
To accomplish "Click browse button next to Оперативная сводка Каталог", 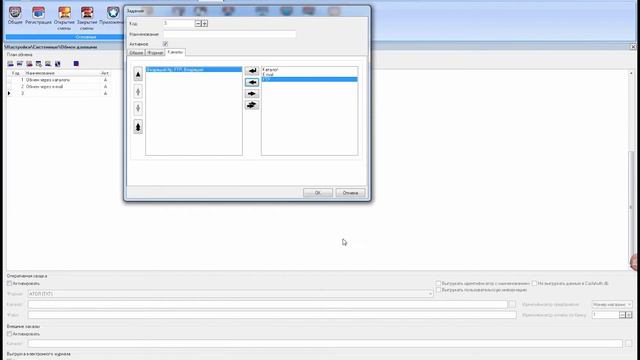I will 512,304.
